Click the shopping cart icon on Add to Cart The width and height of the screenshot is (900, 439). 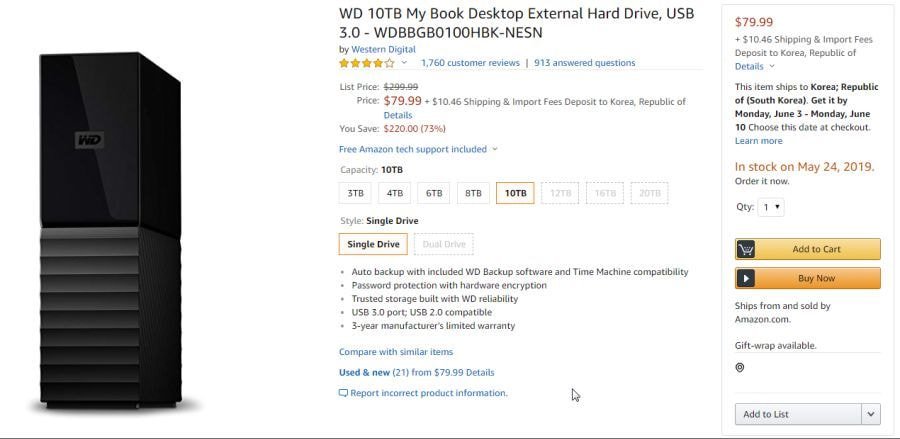[746, 250]
